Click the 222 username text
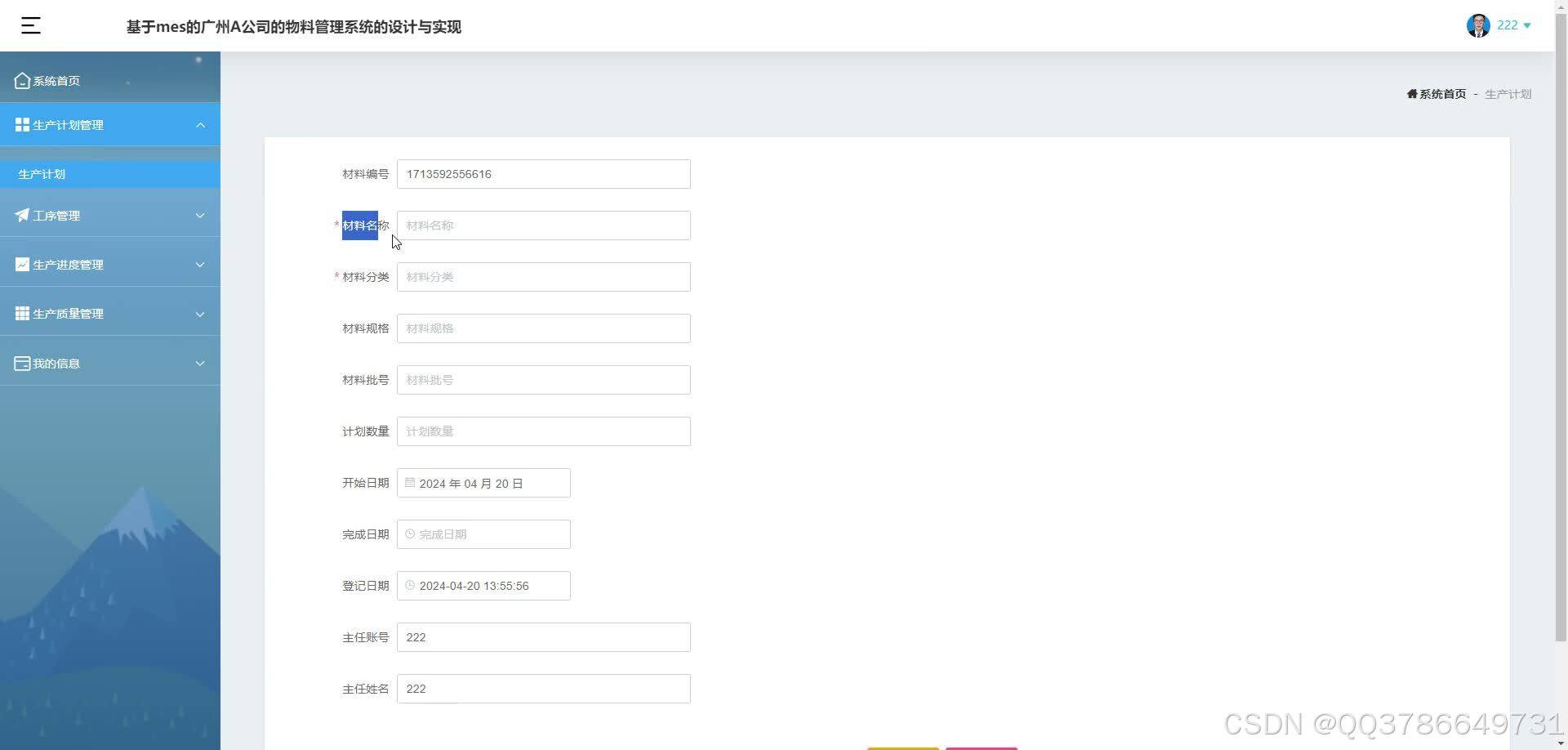The image size is (1568, 750). (1508, 25)
